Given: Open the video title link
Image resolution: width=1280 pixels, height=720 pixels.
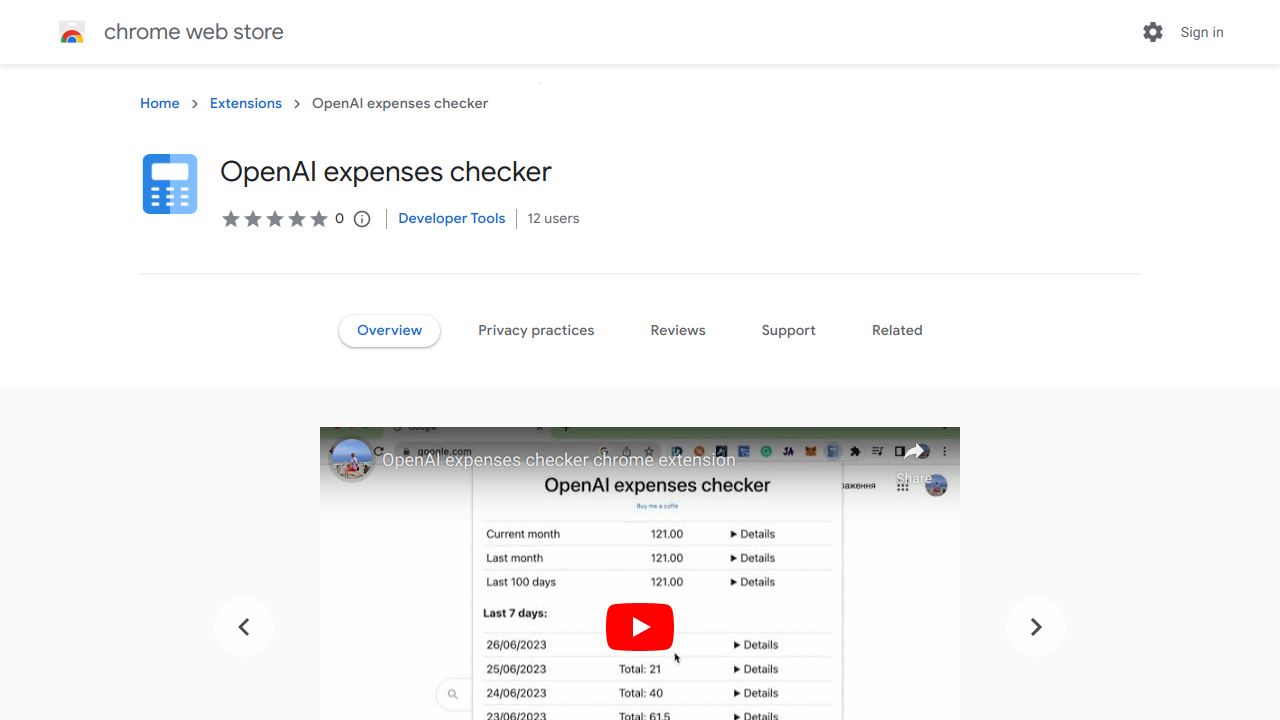Looking at the screenshot, I should [559, 460].
